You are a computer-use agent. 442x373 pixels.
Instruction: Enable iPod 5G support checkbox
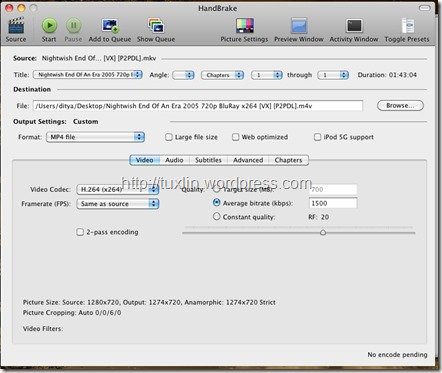(317, 137)
